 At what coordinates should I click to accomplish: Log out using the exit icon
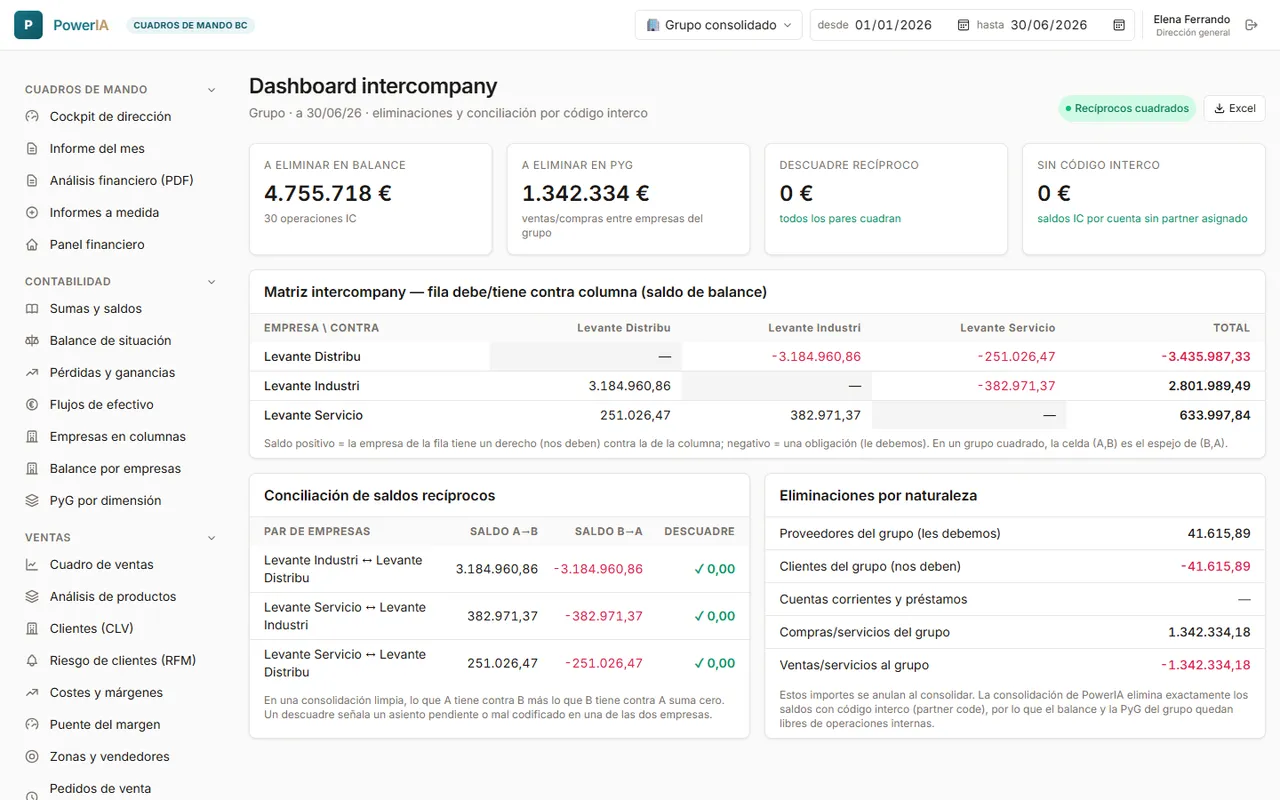click(1251, 25)
